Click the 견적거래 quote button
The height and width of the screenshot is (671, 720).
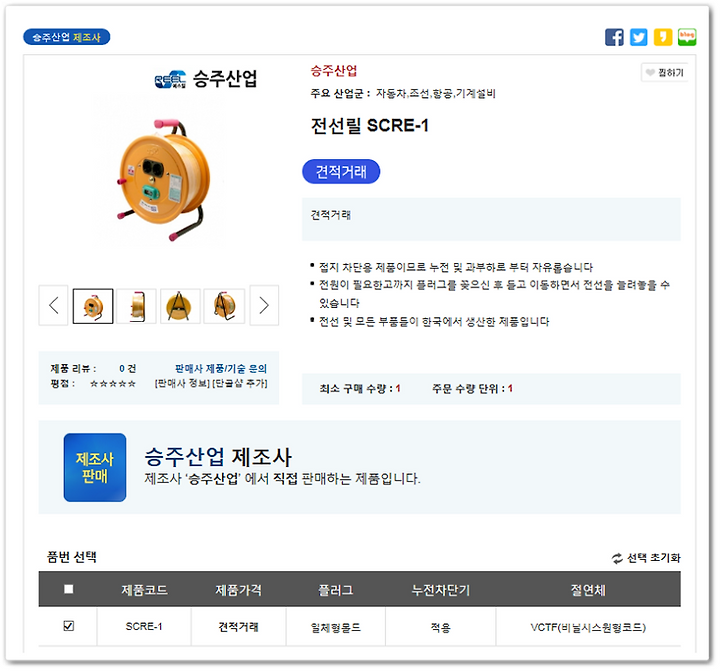point(341,172)
